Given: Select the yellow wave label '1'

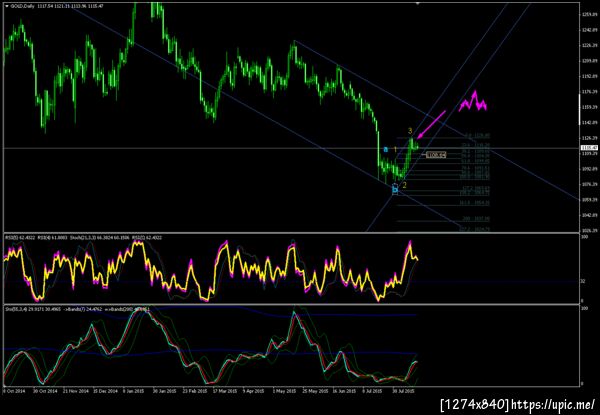Looking at the screenshot, I should (395, 149).
